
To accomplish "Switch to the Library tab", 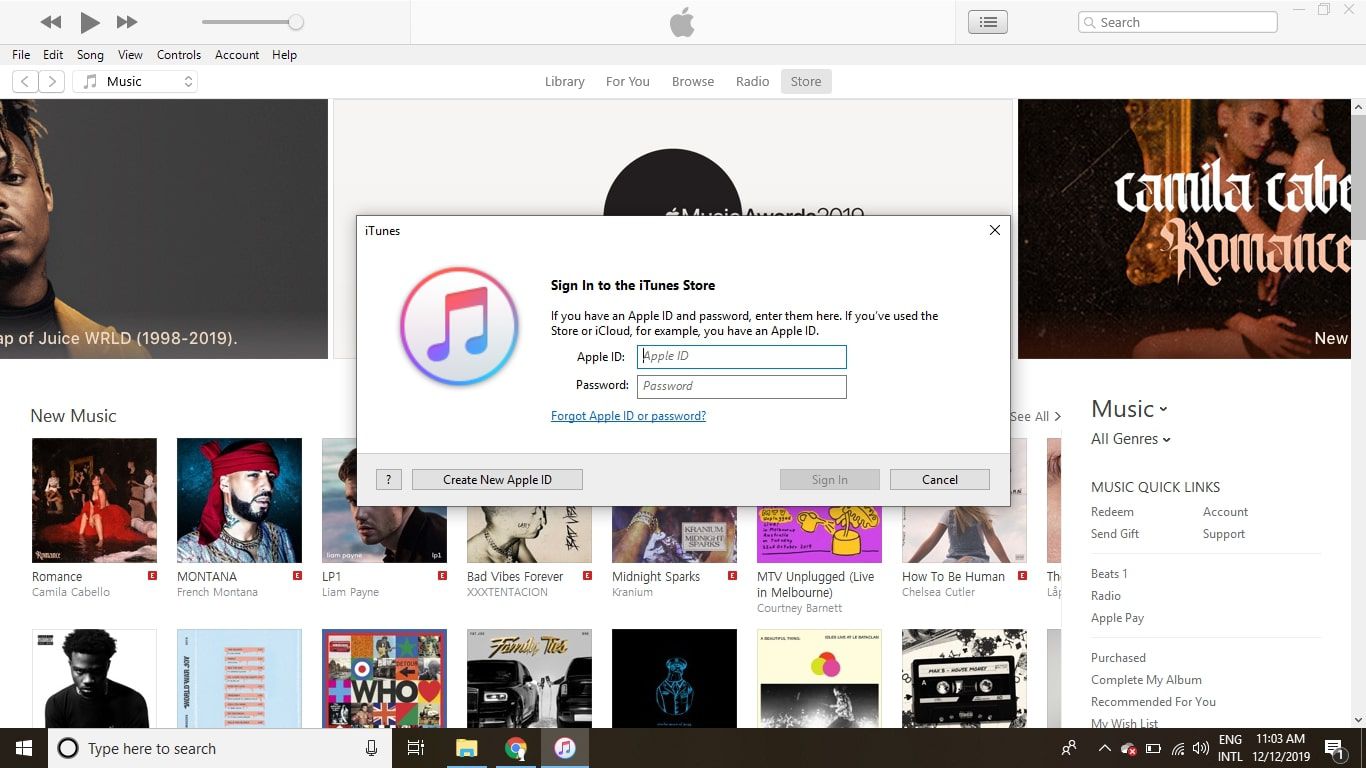I will (x=564, y=82).
